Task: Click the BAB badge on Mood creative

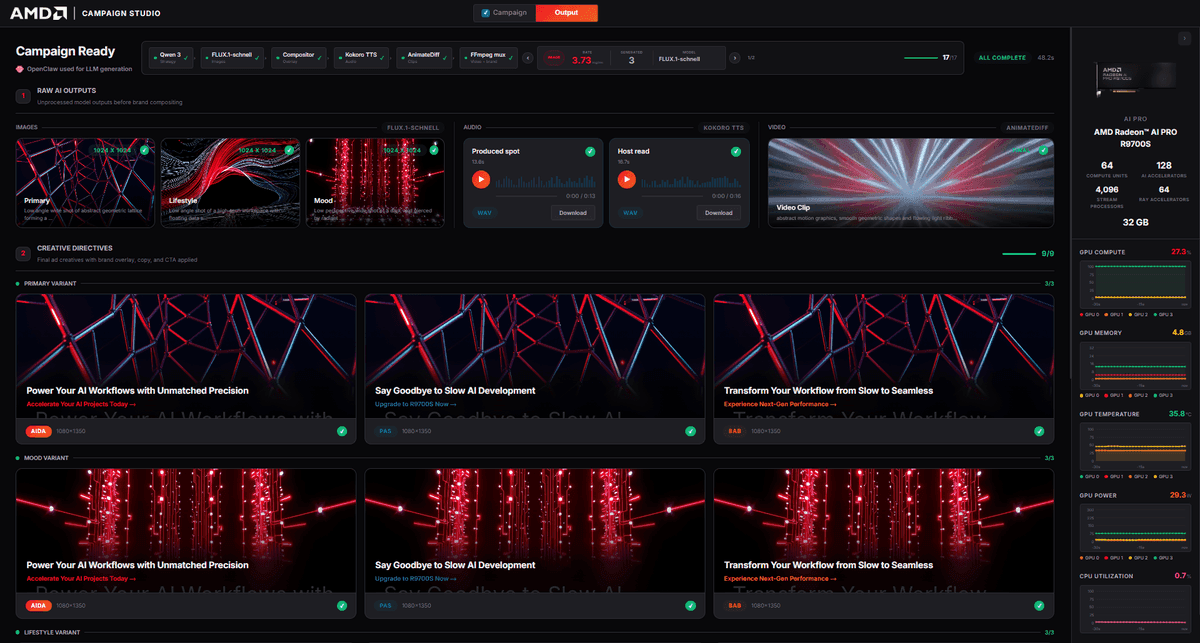Action: 735,605
